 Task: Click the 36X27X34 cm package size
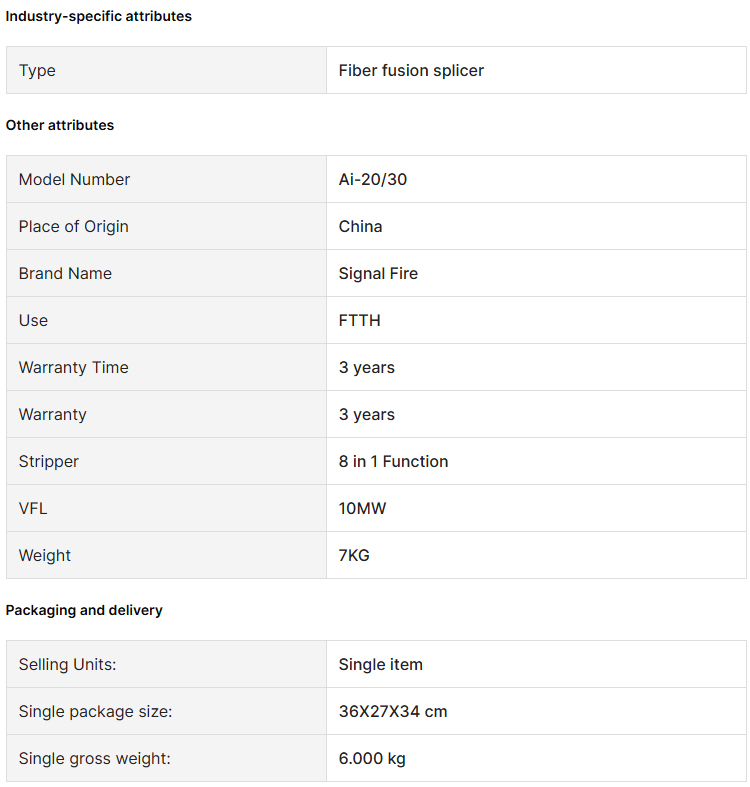coord(393,711)
